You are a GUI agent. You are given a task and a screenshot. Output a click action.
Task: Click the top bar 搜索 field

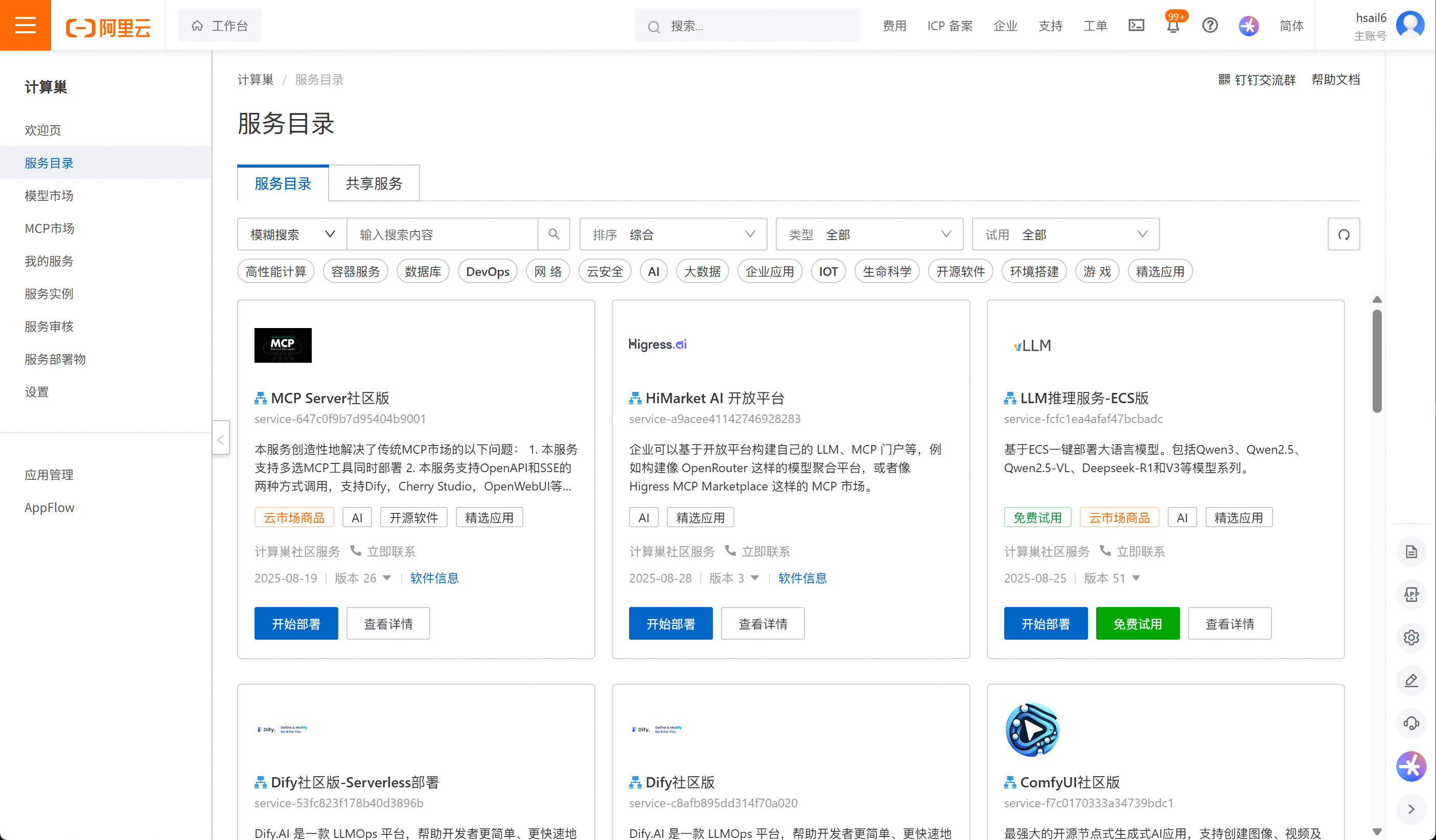[747, 26]
